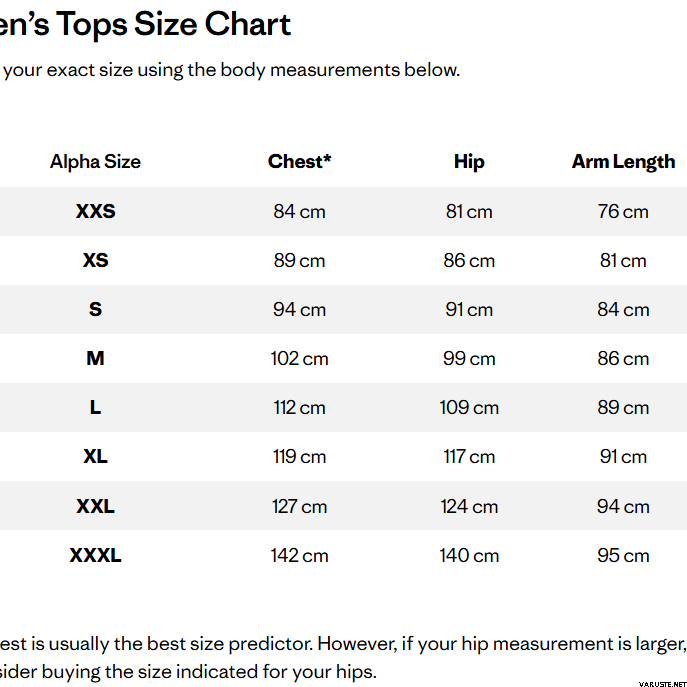Select the XXS size row label
The width and height of the screenshot is (687, 687).
click(96, 211)
